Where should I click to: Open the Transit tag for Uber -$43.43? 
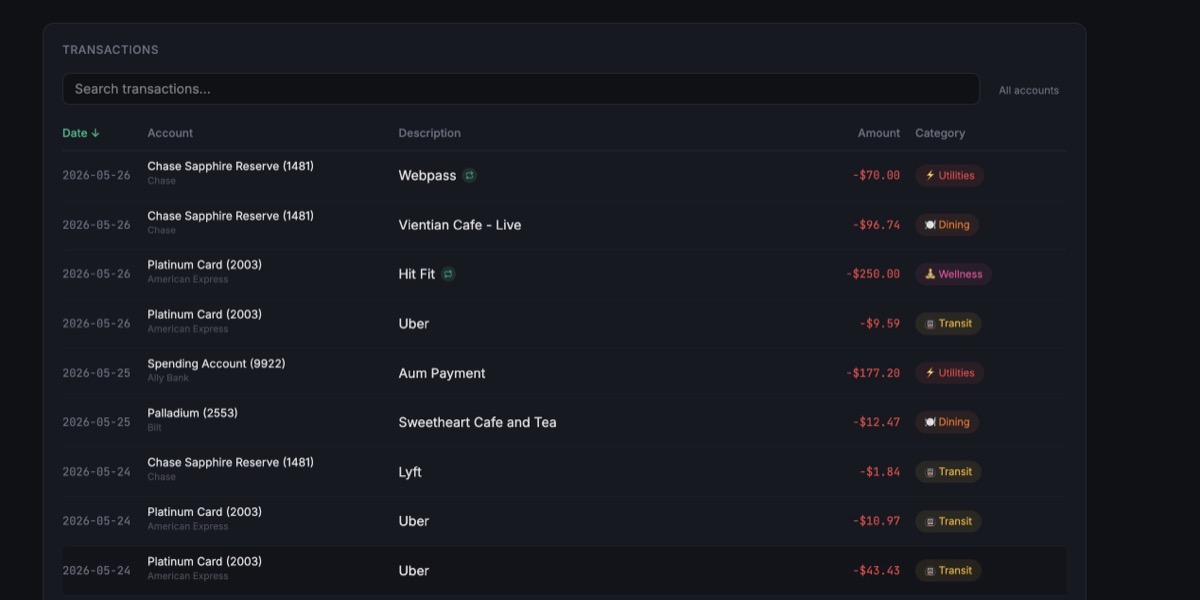tap(948, 571)
